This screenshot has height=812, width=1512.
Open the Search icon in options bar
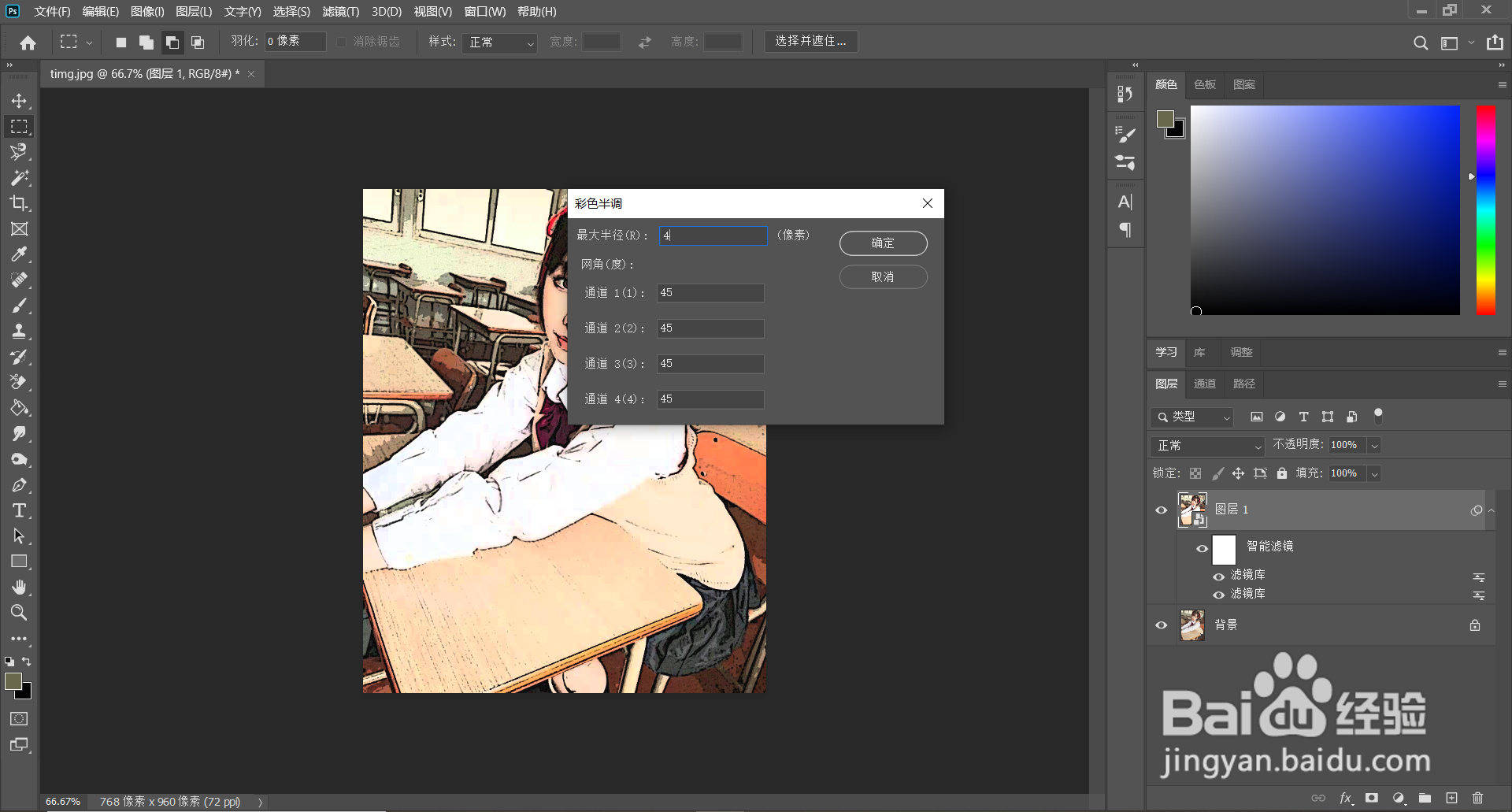point(1421,43)
